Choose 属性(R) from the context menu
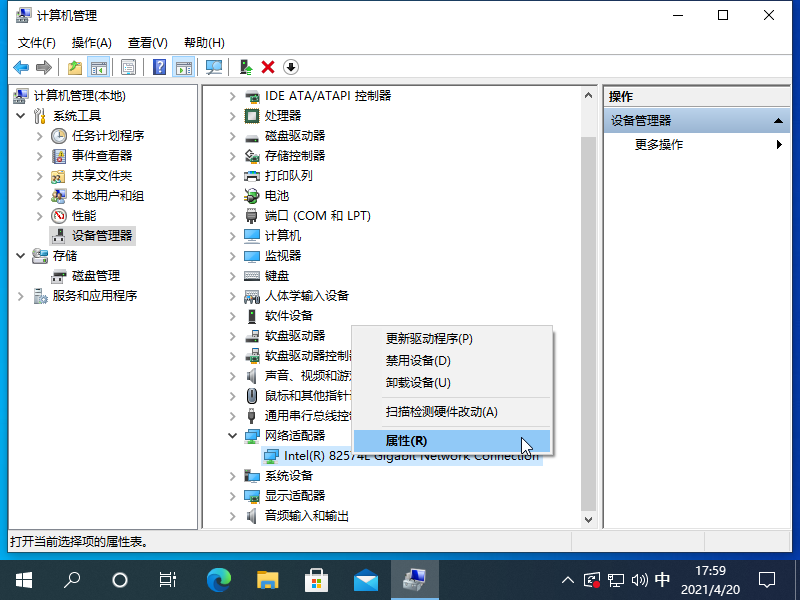The image size is (800, 600). pyautogui.click(x=406, y=441)
